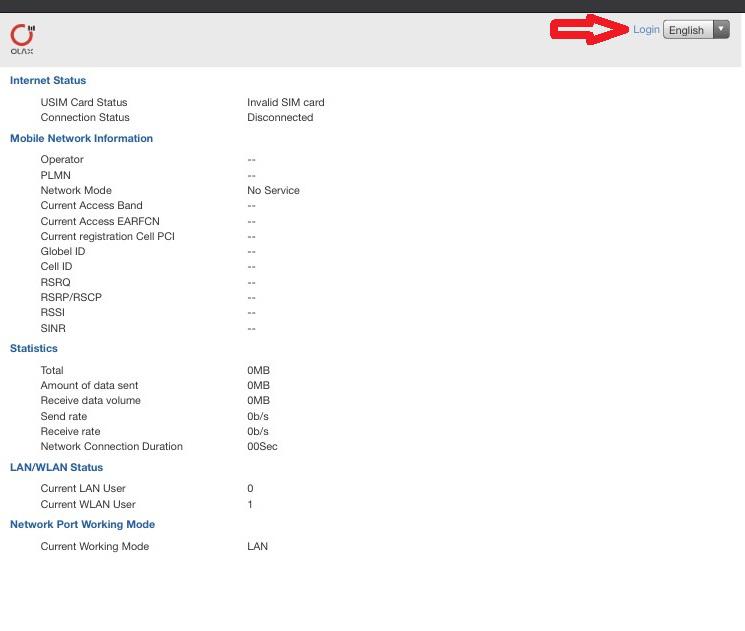Click the LAN/WLAN Status heading
The width and height of the screenshot is (745, 631).
click(57, 467)
